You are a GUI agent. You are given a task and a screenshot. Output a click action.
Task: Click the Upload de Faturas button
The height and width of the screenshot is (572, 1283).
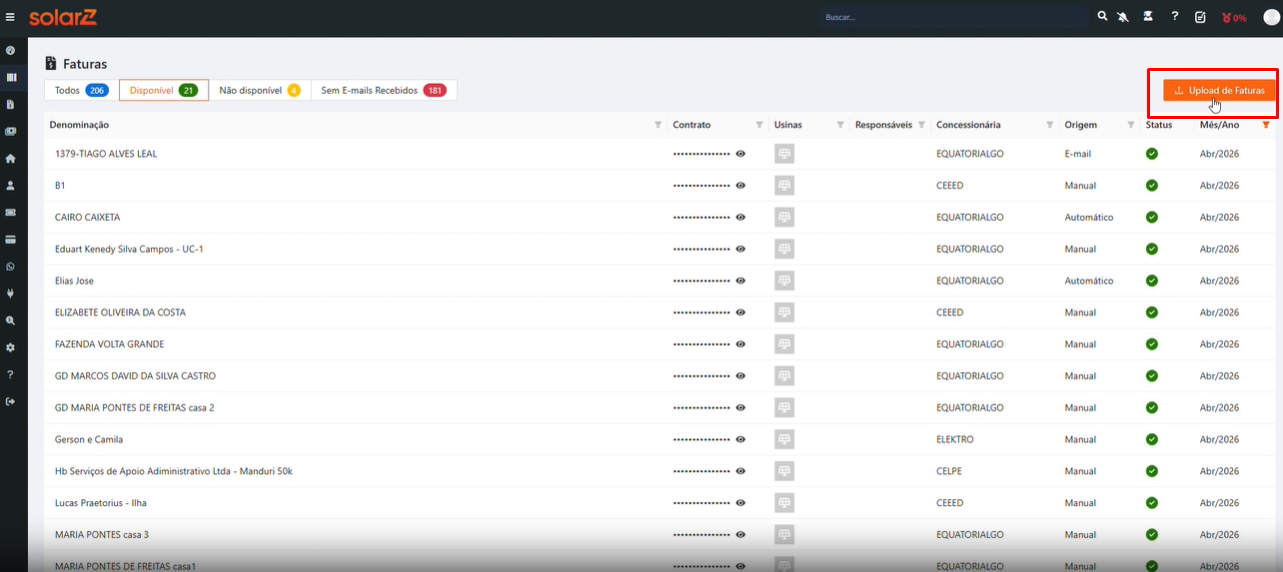[x=1219, y=91]
